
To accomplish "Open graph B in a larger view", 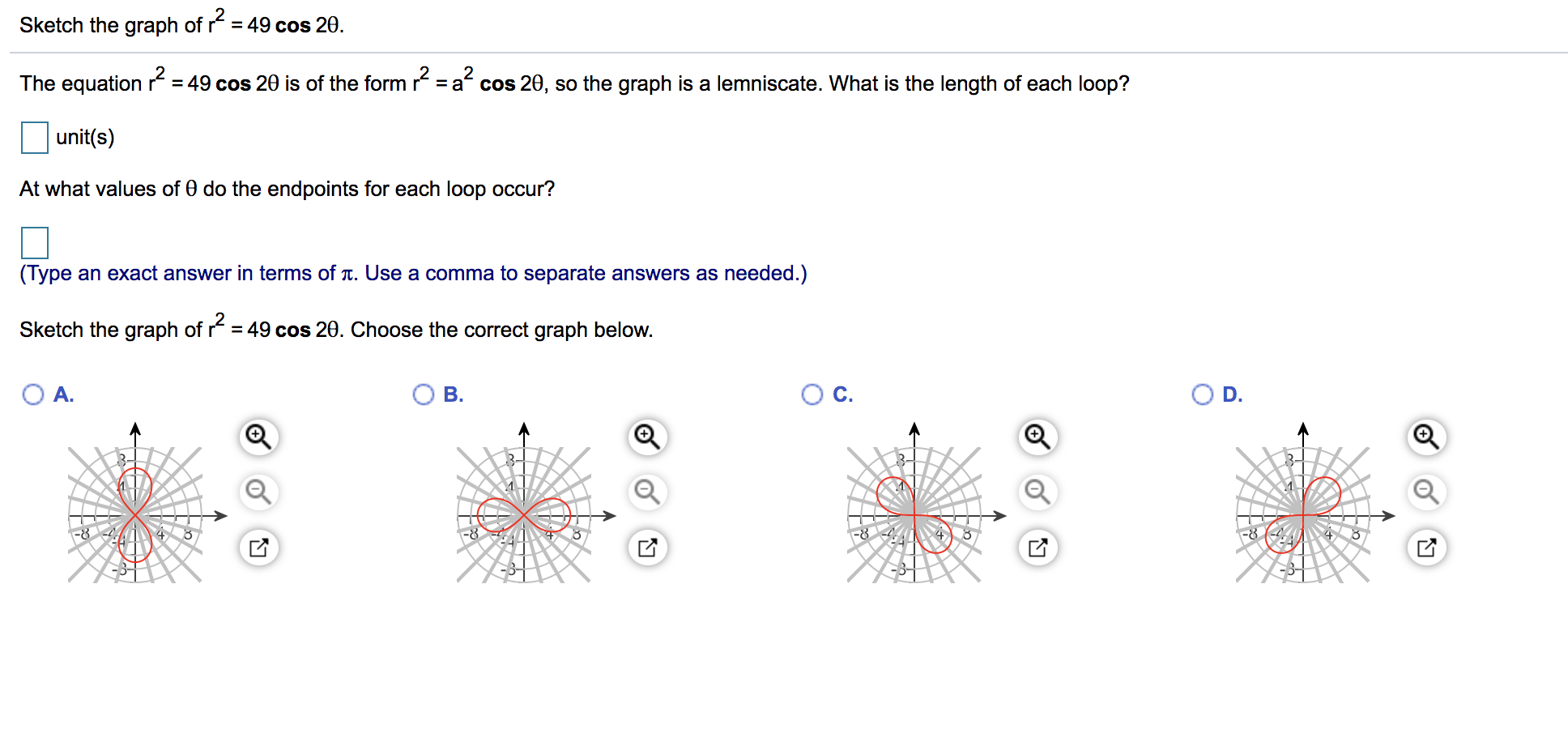I will [x=647, y=548].
